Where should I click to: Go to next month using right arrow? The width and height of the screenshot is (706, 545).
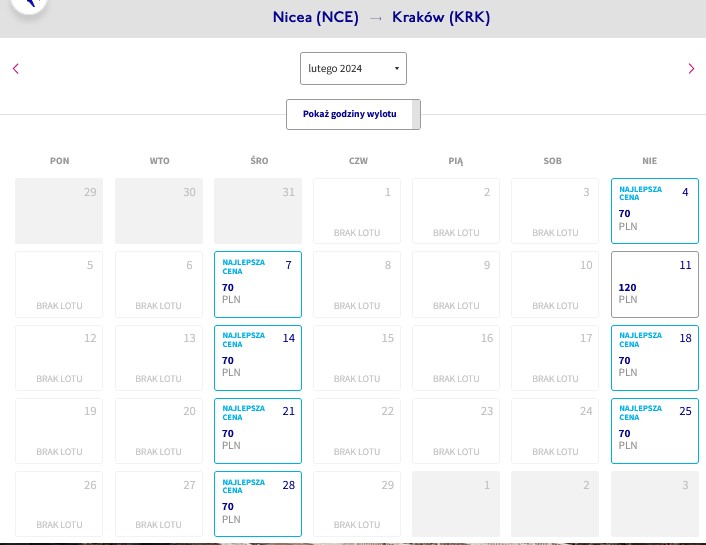pos(691,68)
